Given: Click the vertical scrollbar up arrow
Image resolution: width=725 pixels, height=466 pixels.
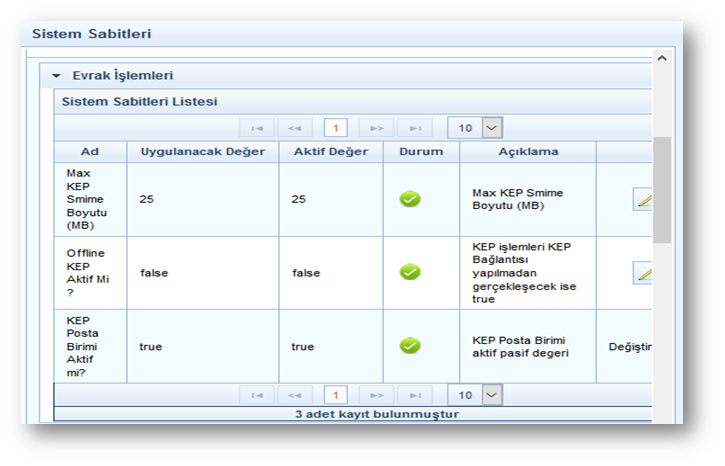Looking at the screenshot, I should (662, 59).
